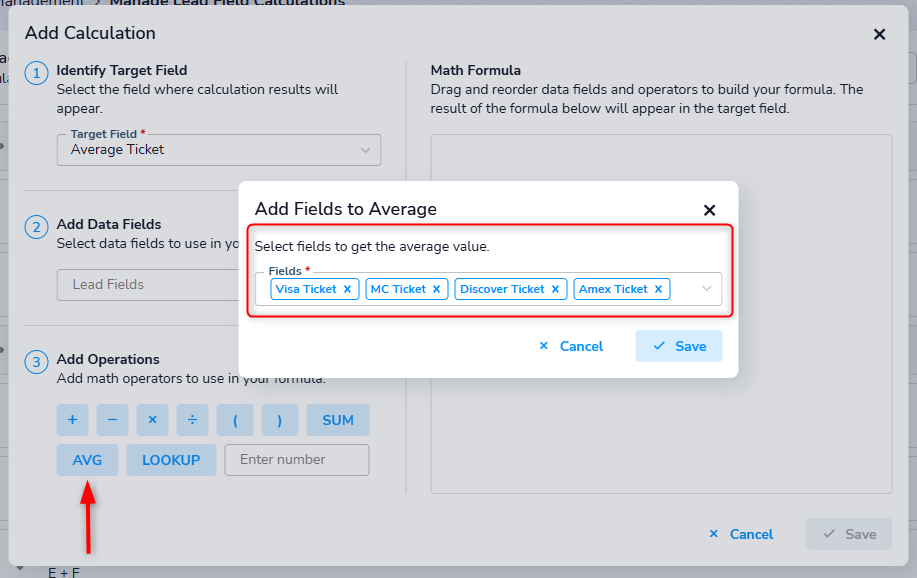Save the selected average fields
917x578 pixels.
[x=678, y=346]
